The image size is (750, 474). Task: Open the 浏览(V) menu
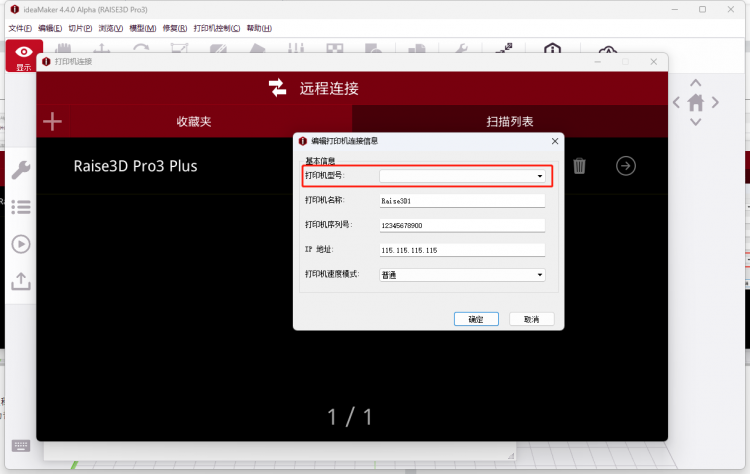pos(110,28)
